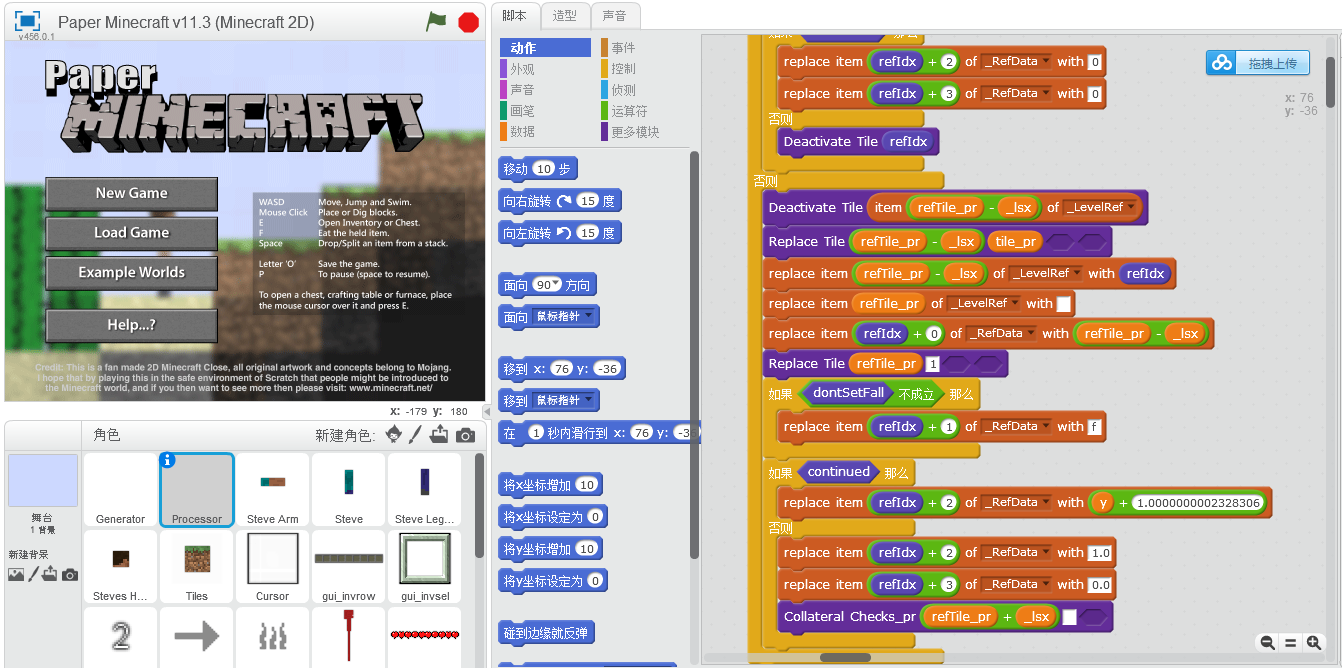Click the Help...? button
Image resolution: width=1342 pixels, height=668 pixels.
tap(131, 326)
